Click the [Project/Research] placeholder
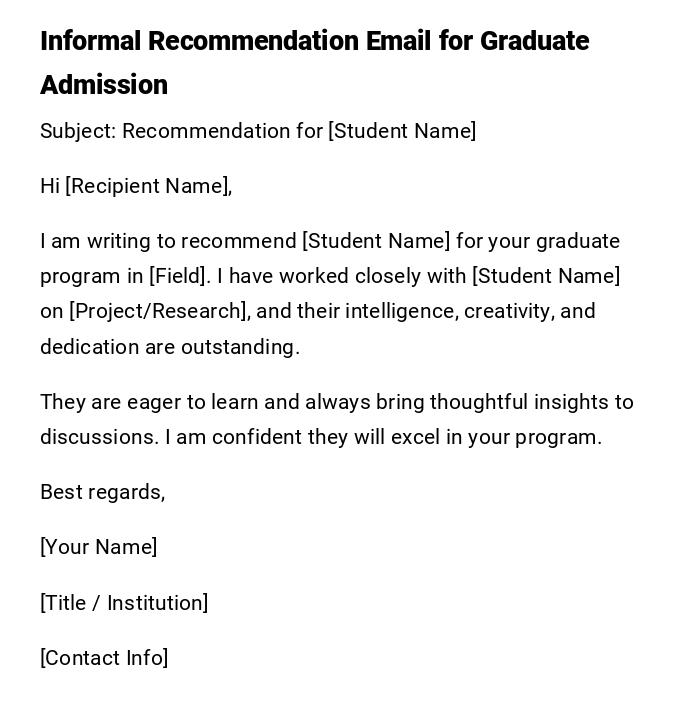Image resolution: width=700 pixels, height=720 pixels. click(x=158, y=311)
